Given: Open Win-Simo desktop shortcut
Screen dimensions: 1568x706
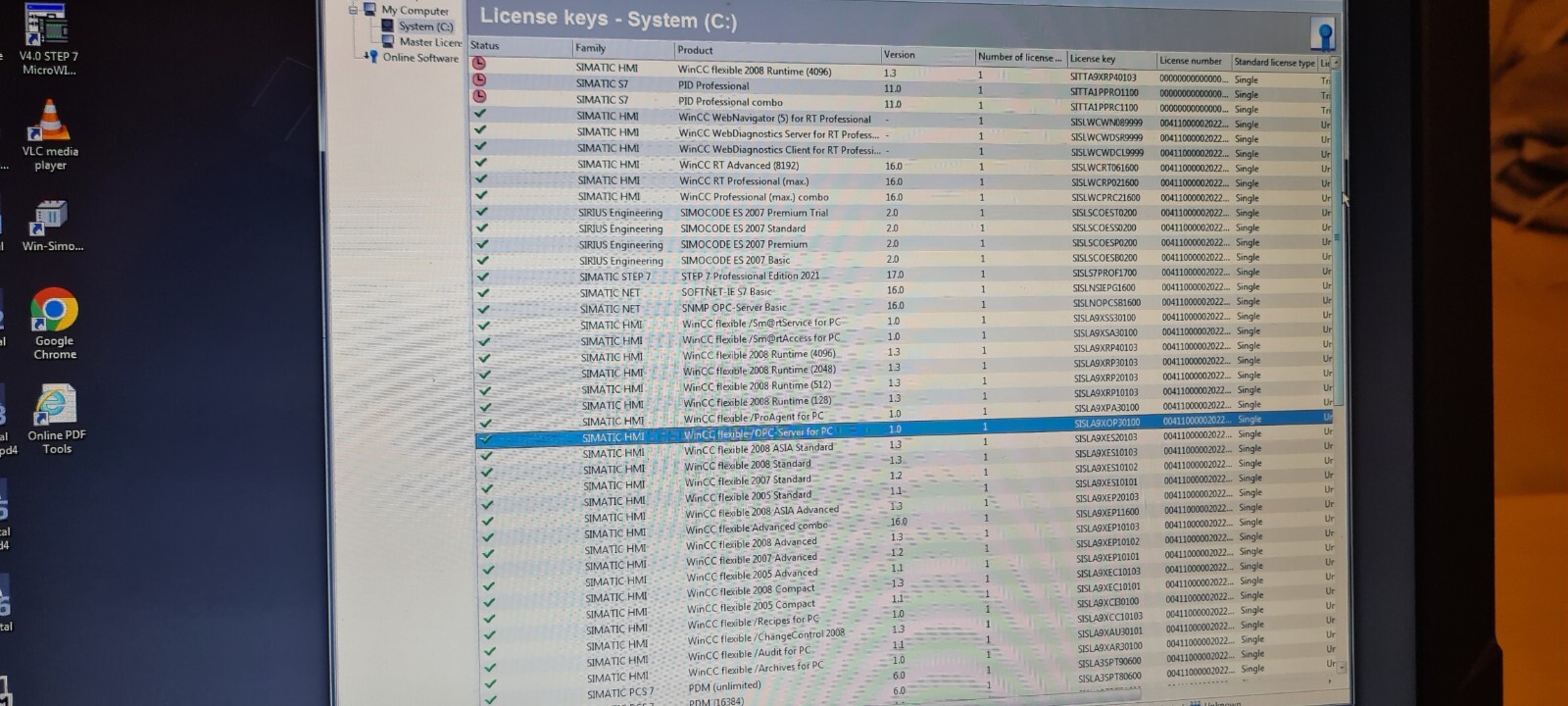Looking at the screenshot, I should 52,226.
